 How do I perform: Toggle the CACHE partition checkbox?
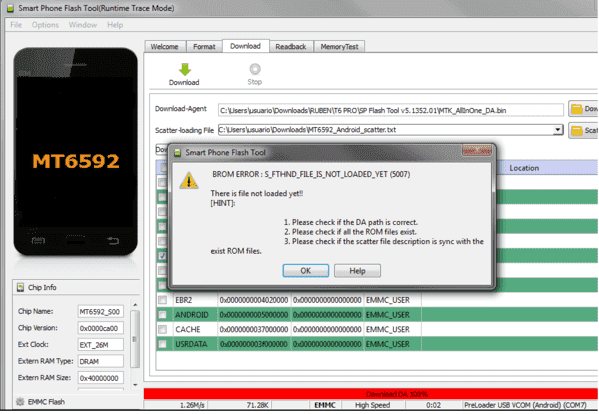click(162, 329)
